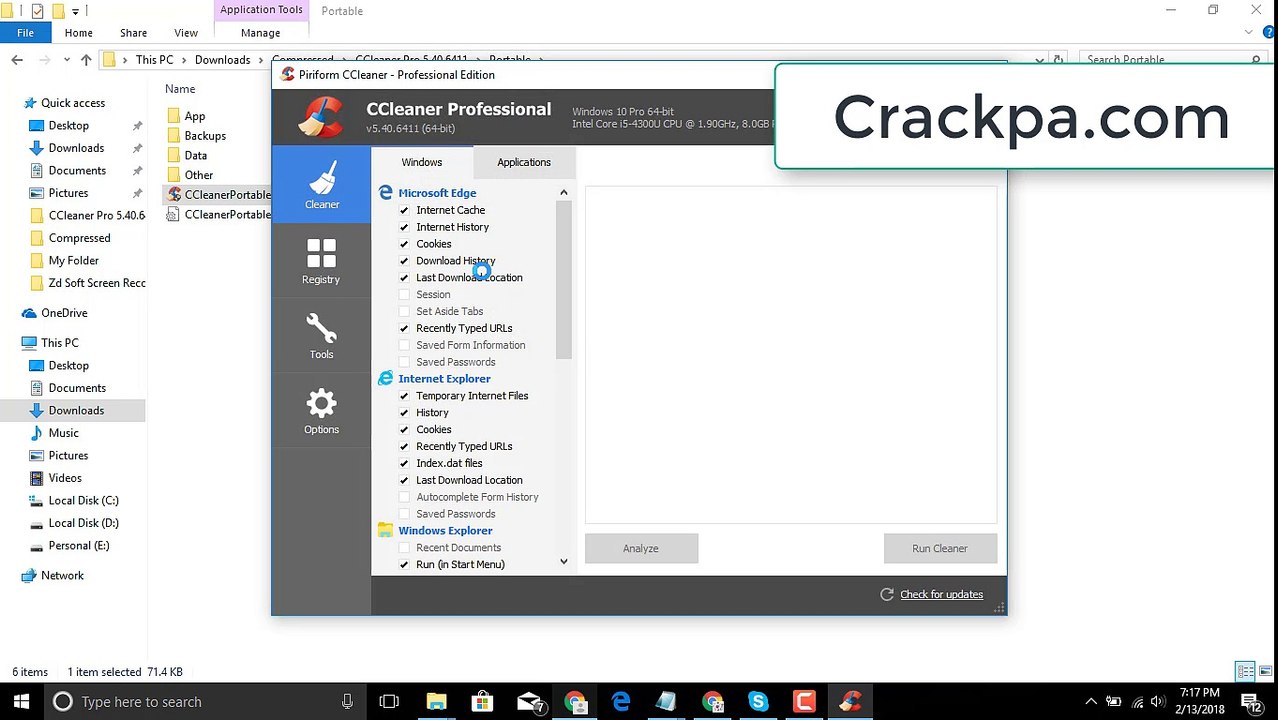Collapse the Microsoft Edge list with up arrow

pyautogui.click(x=564, y=192)
